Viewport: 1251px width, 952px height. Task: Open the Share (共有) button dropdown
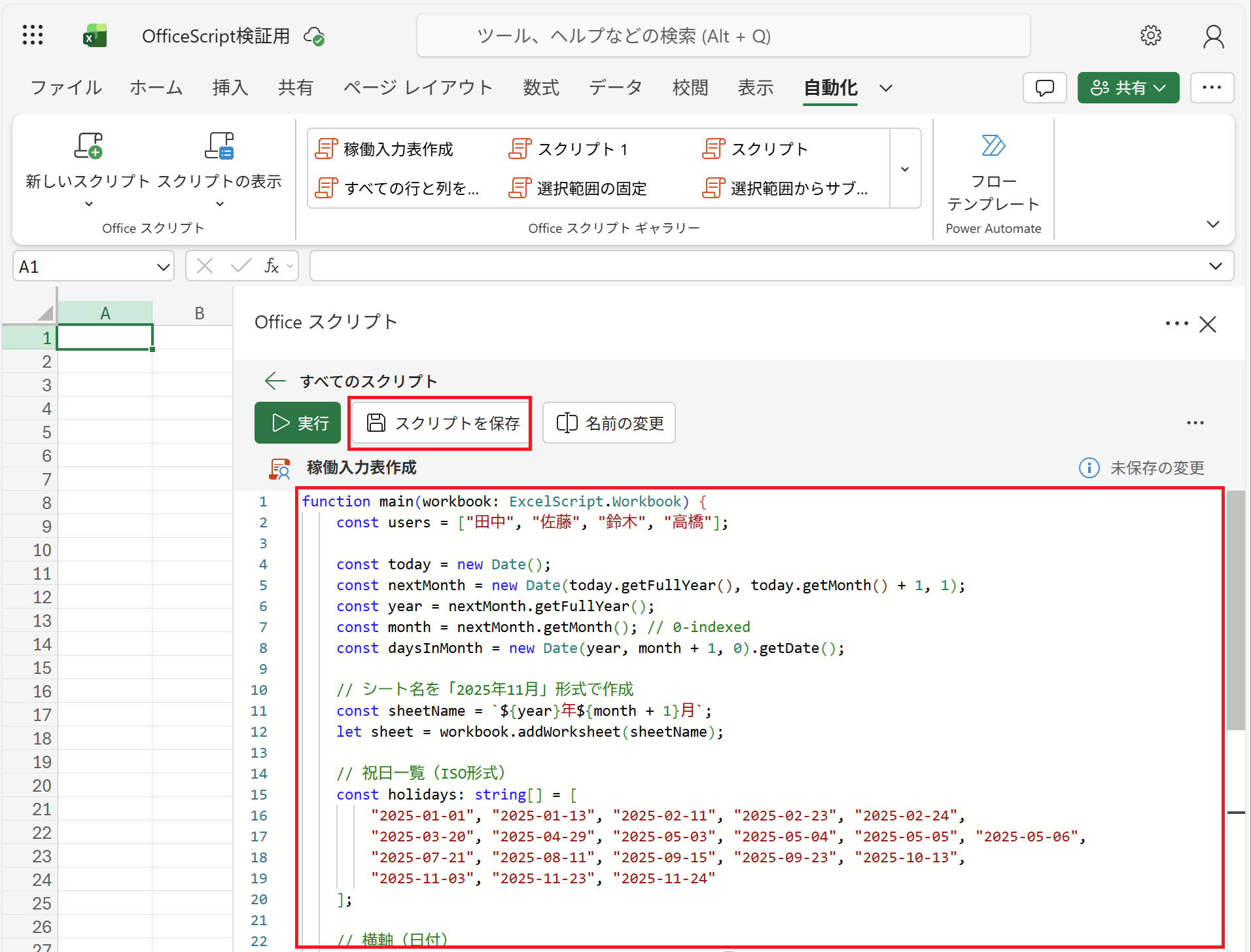(1160, 88)
